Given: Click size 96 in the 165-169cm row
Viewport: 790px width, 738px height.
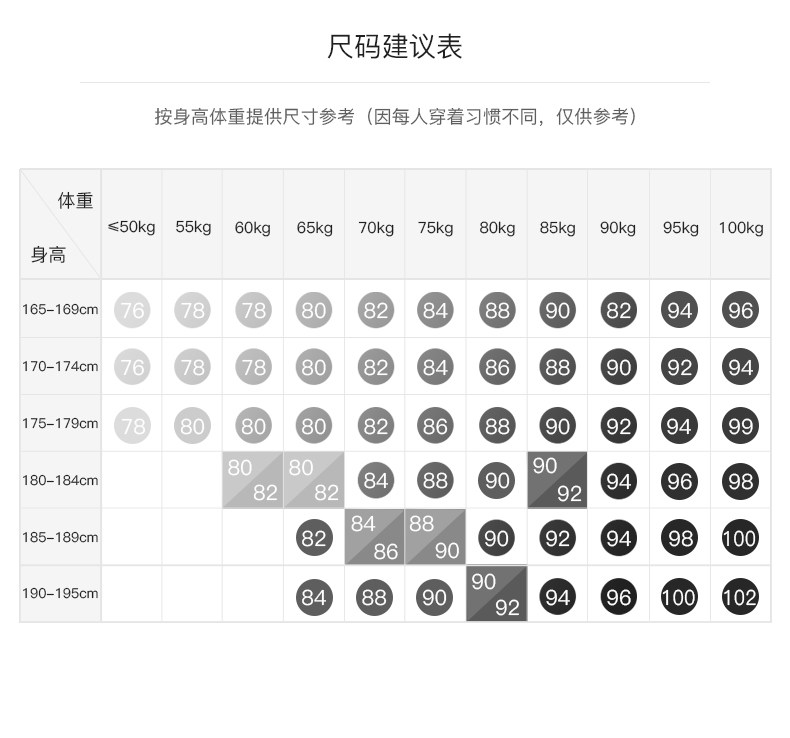Looking at the screenshot, I should [740, 310].
